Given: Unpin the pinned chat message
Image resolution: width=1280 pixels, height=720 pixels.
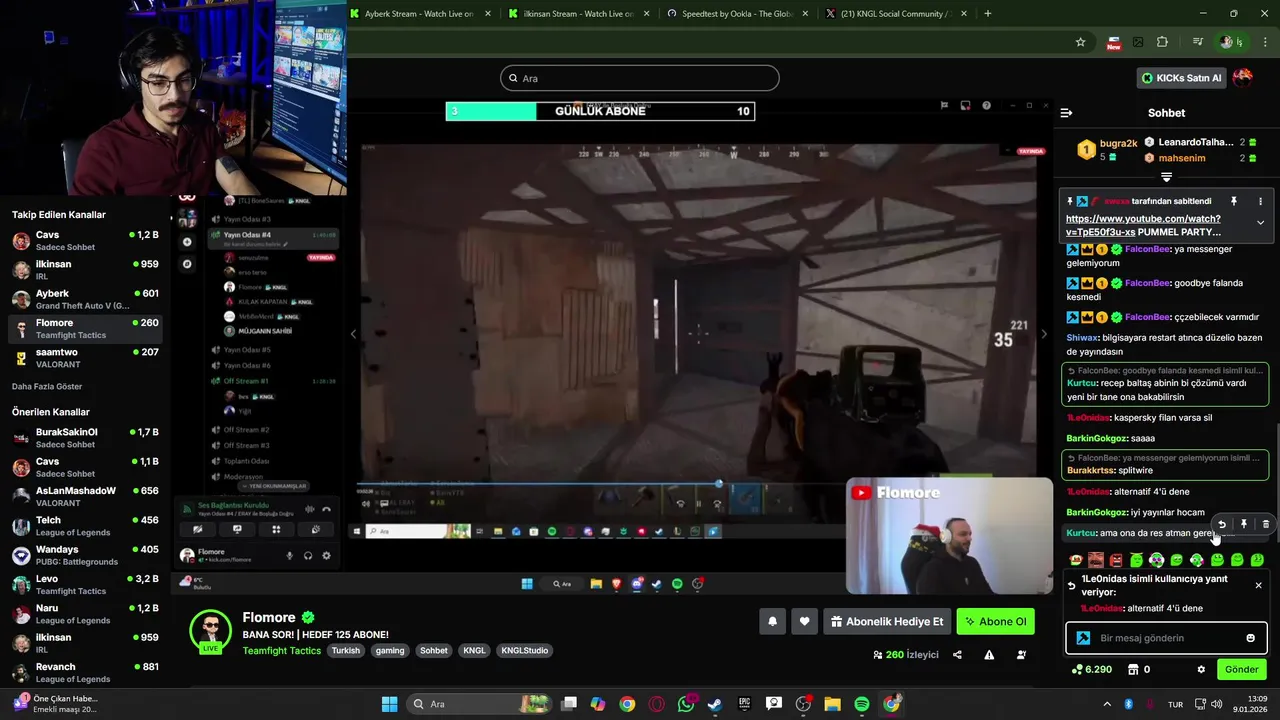Looking at the screenshot, I should [x=1234, y=201].
